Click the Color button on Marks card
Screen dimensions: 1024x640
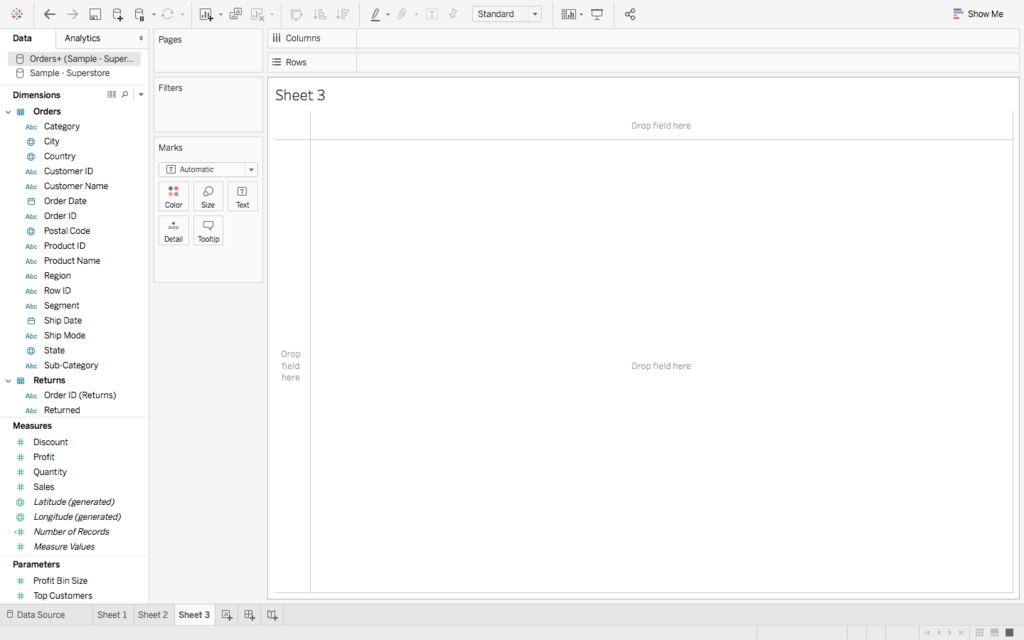[x=174, y=197]
